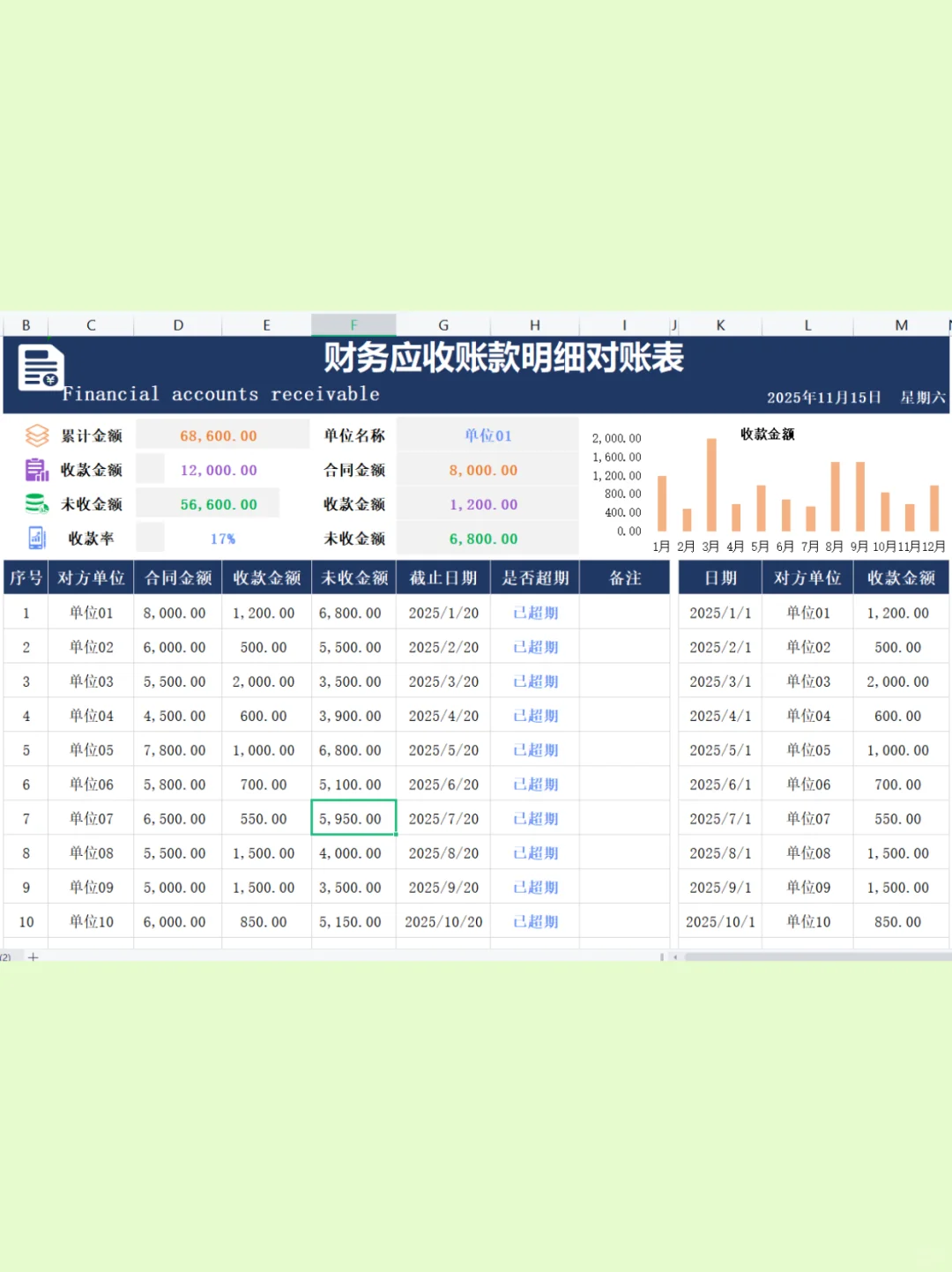This screenshot has width=952, height=1272.
Task: Click the plus button to add a new sheet
Action: [x=33, y=956]
